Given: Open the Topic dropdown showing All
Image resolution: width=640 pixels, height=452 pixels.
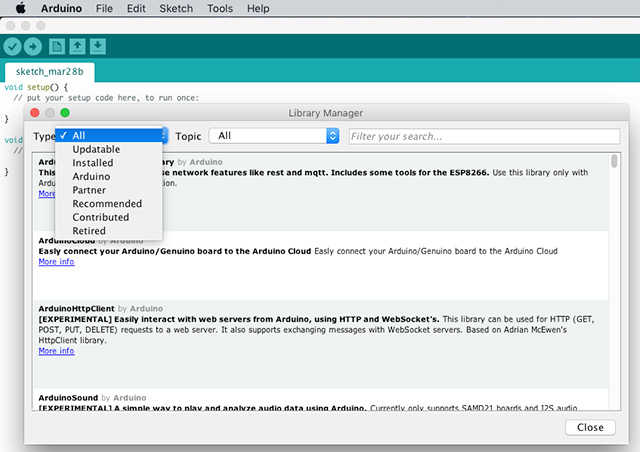Looking at the screenshot, I should (x=274, y=136).
